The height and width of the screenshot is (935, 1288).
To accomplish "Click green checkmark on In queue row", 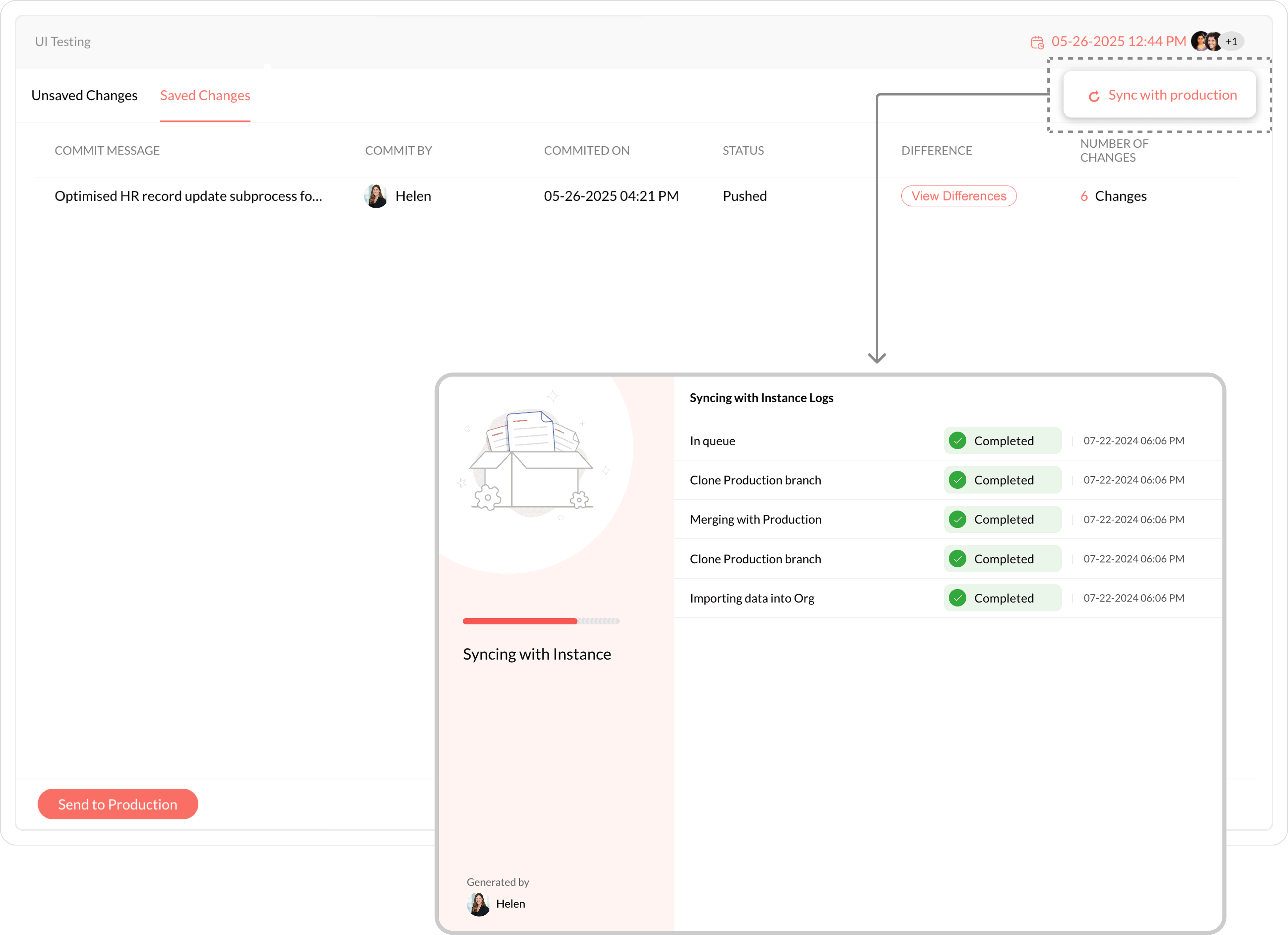I will click(957, 440).
